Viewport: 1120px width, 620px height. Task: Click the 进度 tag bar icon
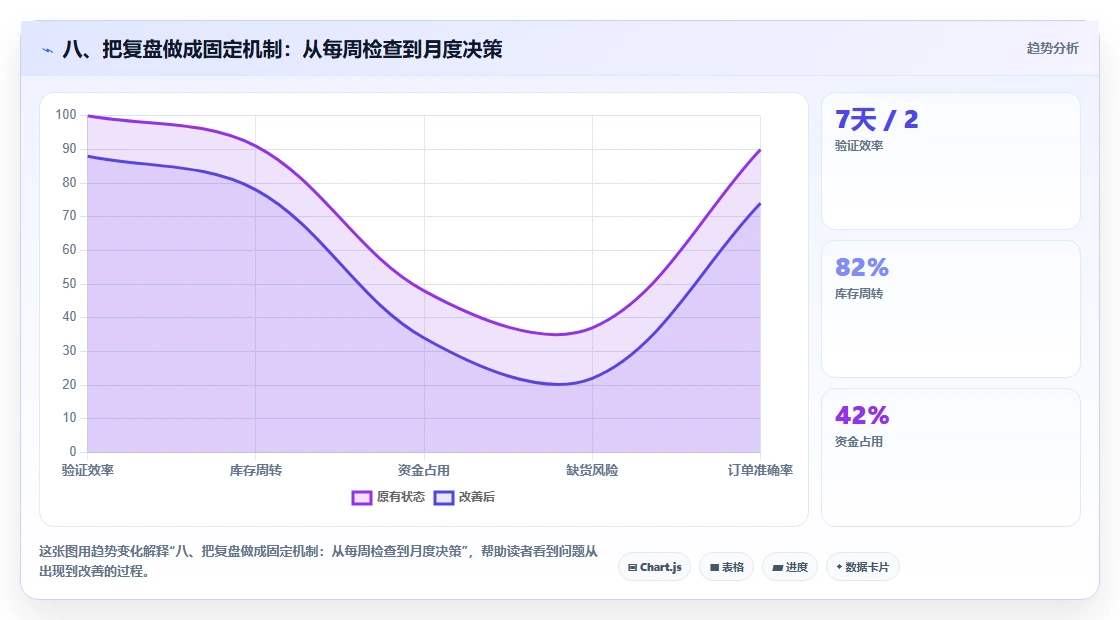click(x=777, y=568)
